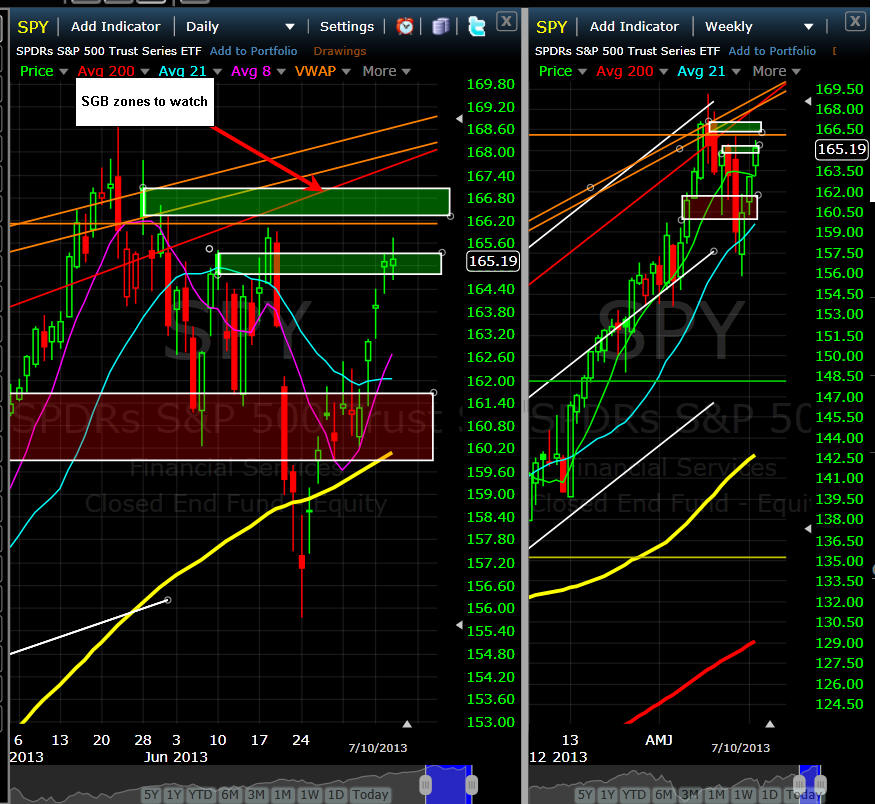
Task: Open Settings for the daily chart
Action: click(x=347, y=26)
